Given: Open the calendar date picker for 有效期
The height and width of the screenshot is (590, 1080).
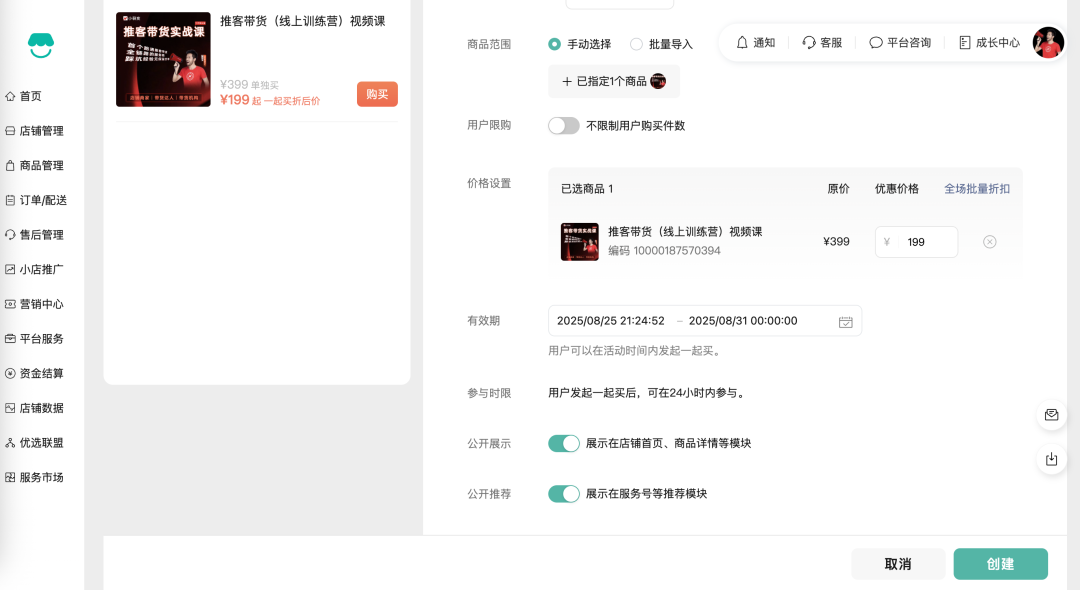Looking at the screenshot, I should (x=845, y=320).
